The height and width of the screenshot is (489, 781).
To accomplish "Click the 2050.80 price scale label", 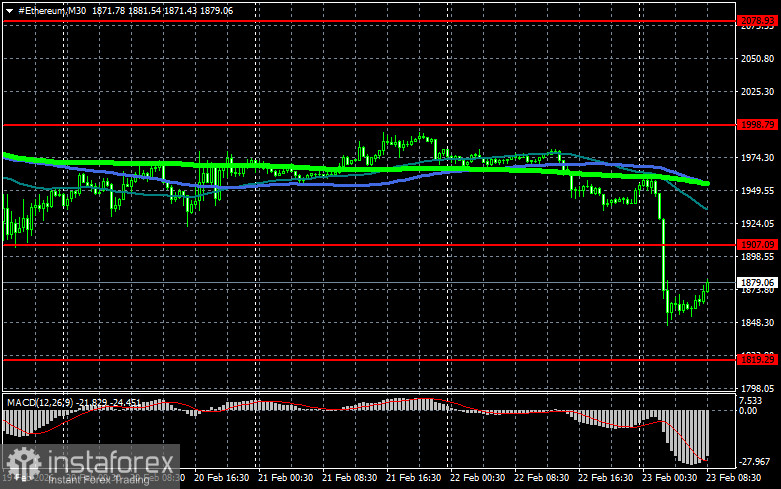I will point(756,59).
